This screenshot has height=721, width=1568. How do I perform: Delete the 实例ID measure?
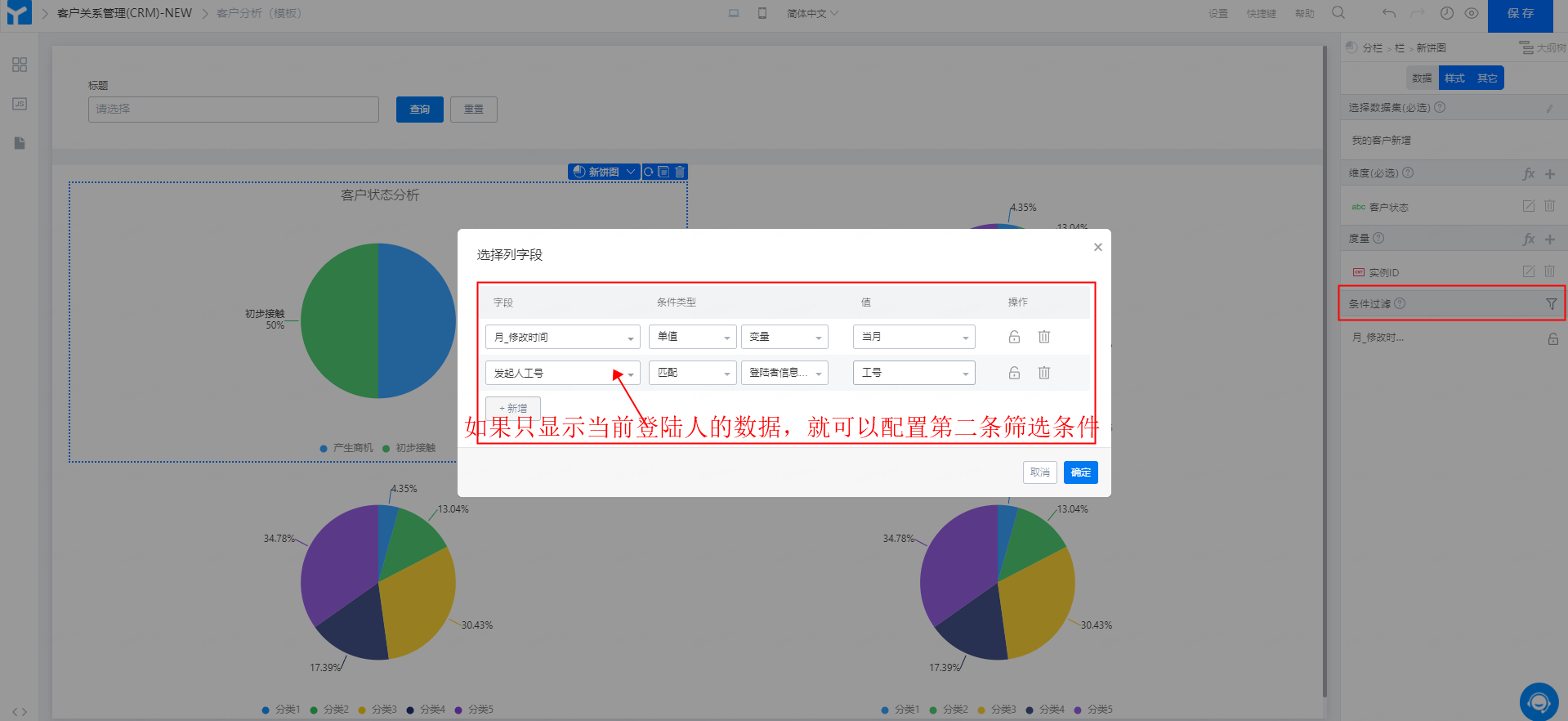tap(1549, 271)
